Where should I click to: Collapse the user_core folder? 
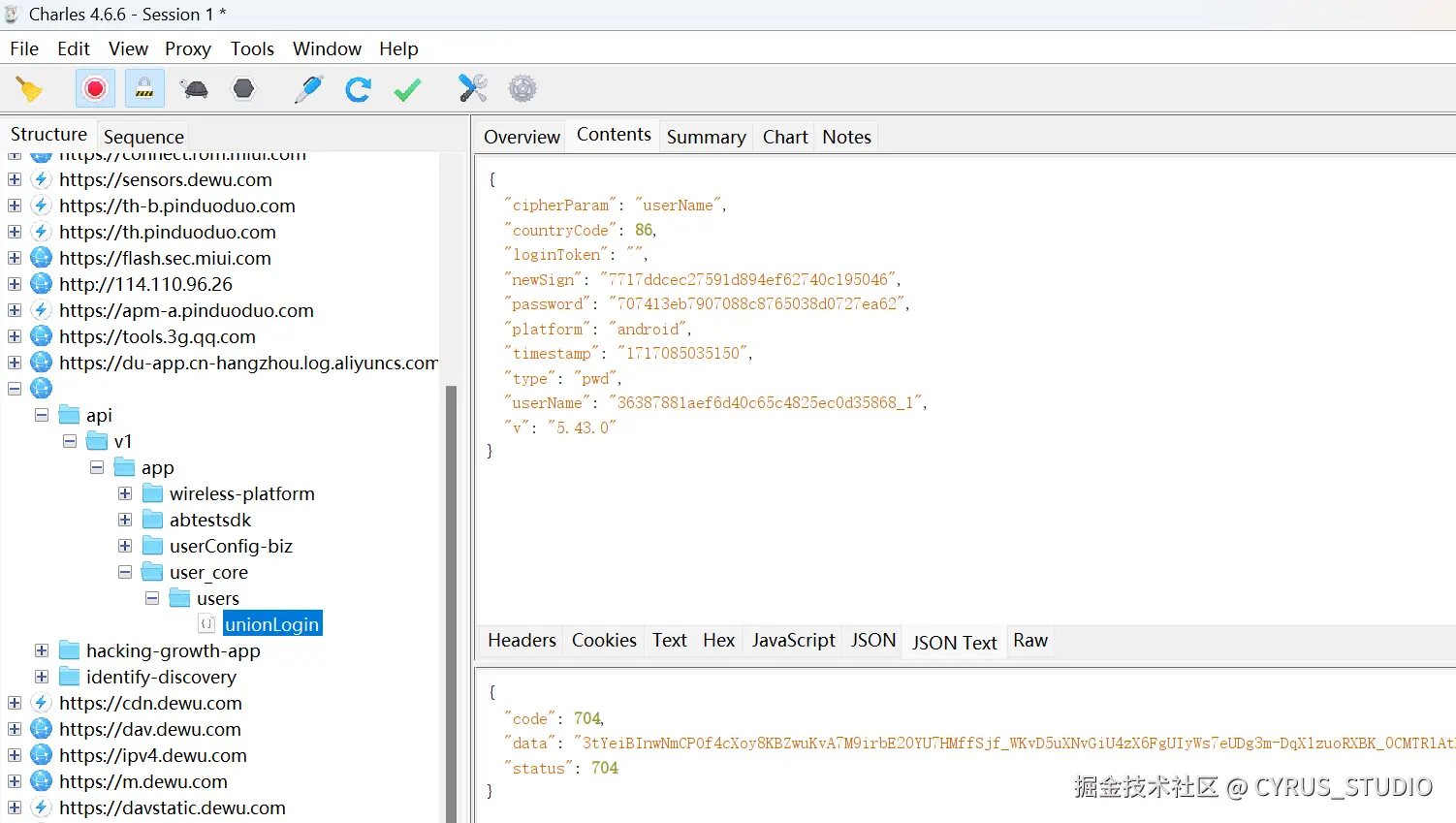[125, 572]
